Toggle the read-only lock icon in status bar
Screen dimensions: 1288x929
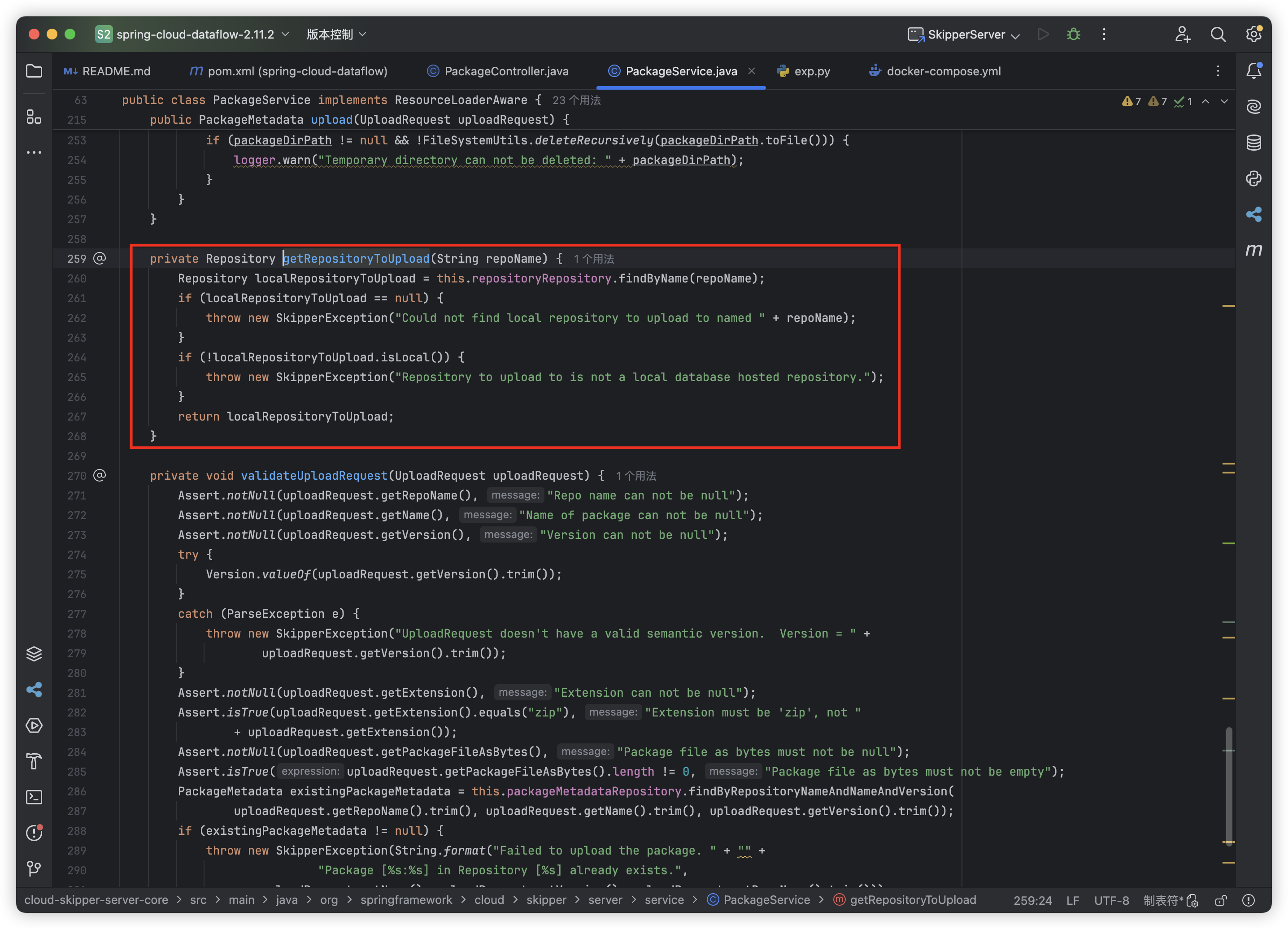click(1220, 900)
